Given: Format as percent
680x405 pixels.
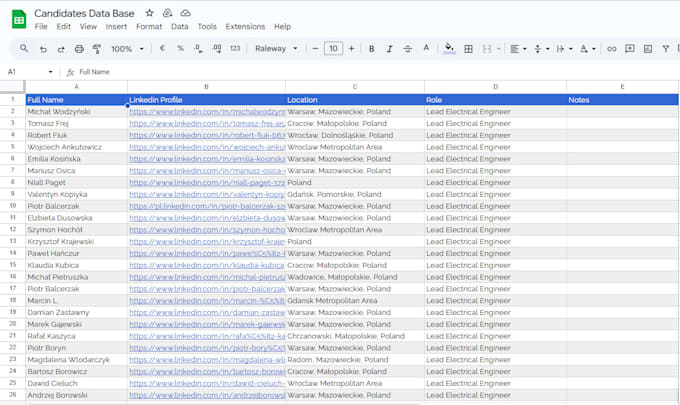Looking at the screenshot, I should click(x=180, y=49).
